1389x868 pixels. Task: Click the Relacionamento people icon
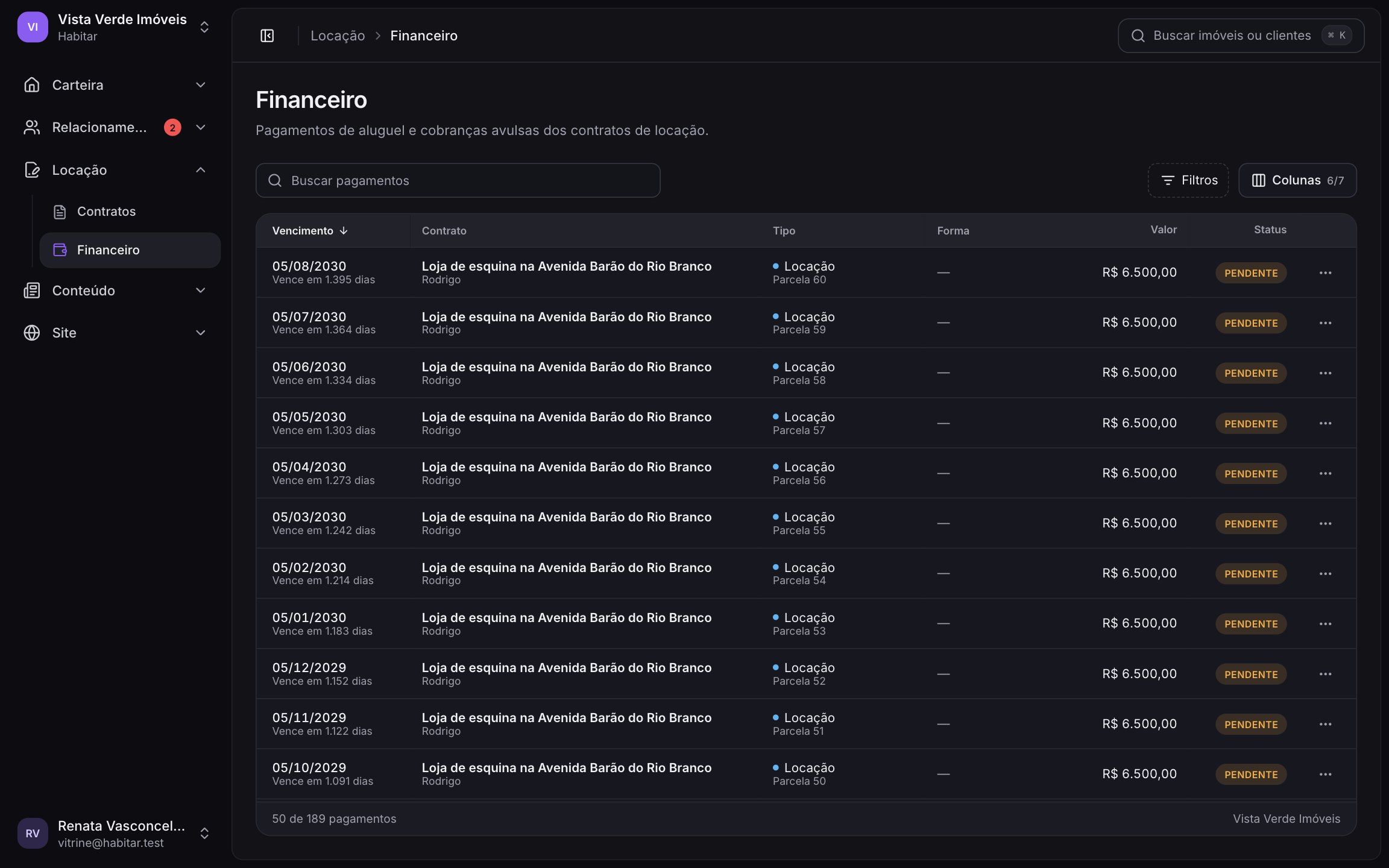tap(32, 127)
